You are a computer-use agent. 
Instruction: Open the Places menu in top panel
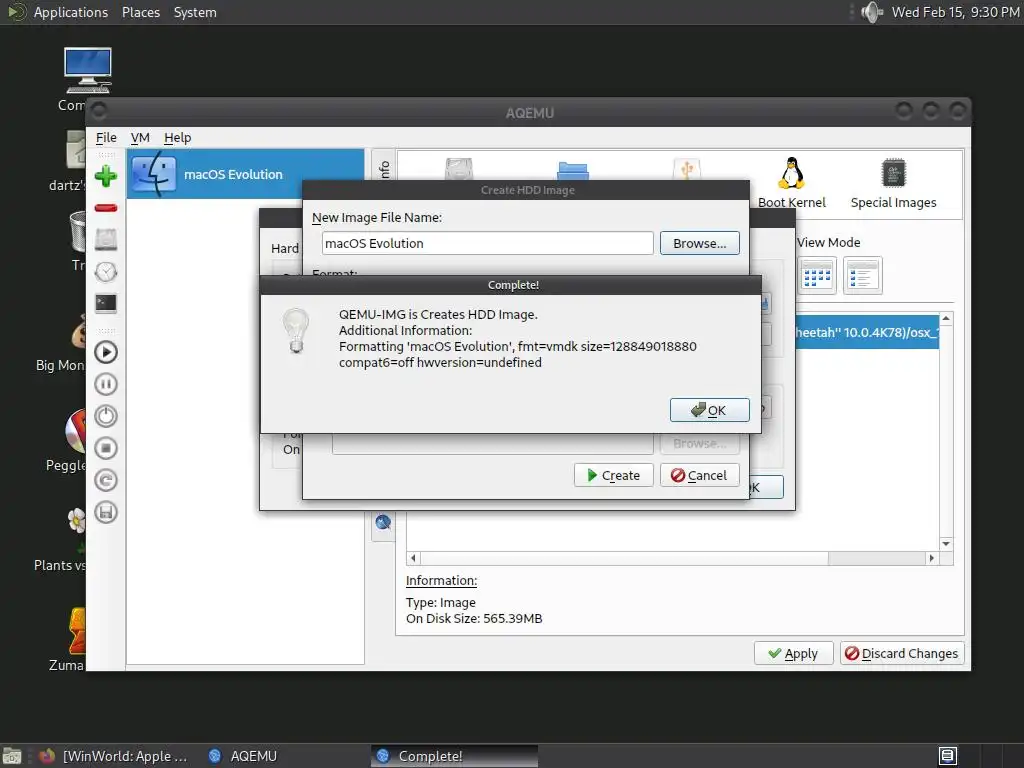(x=141, y=12)
